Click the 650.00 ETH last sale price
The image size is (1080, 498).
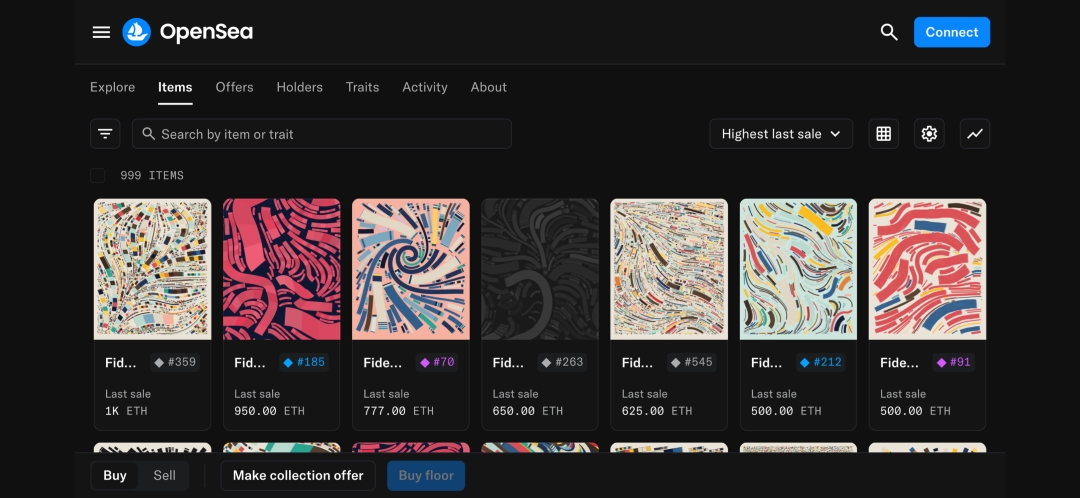point(528,411)
